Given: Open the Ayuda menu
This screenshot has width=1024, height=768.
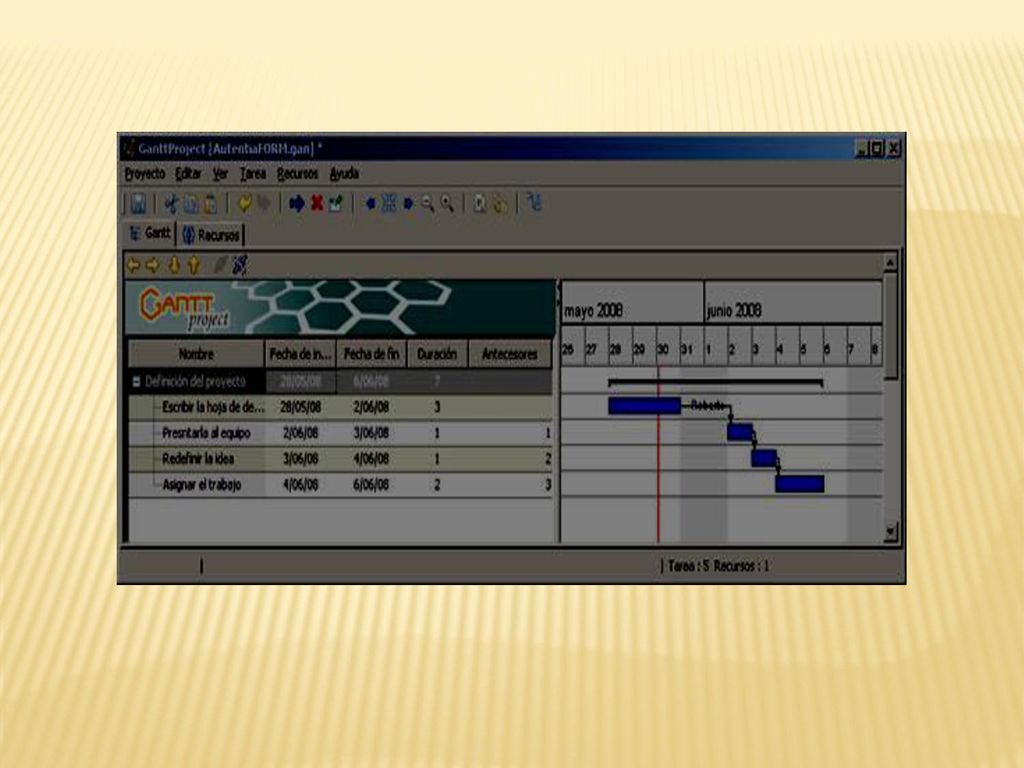Looking at the screenshot, I should [x=344, y=174].
